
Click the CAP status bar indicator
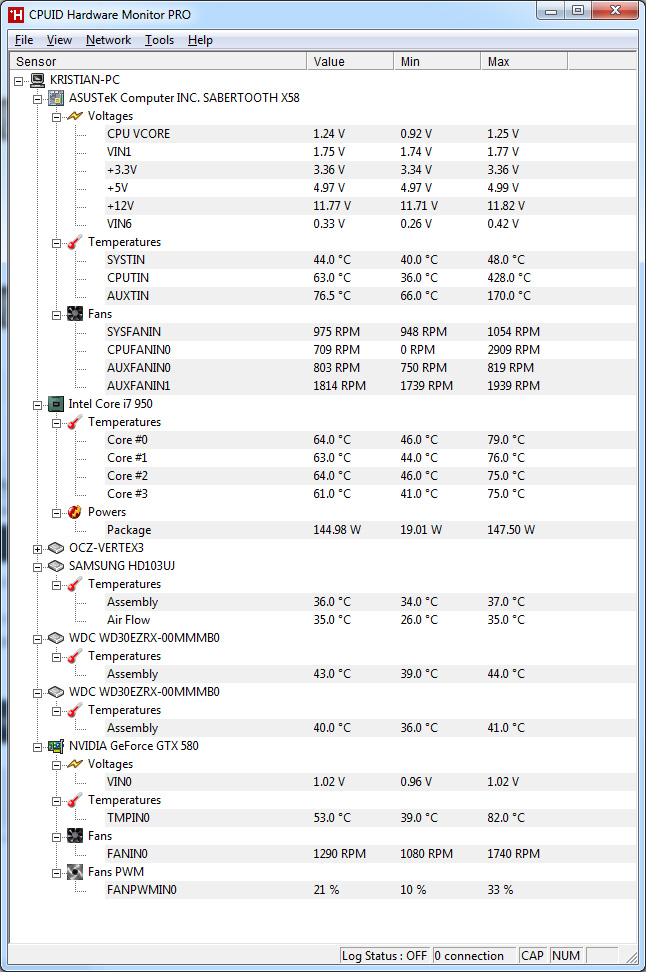533,955
